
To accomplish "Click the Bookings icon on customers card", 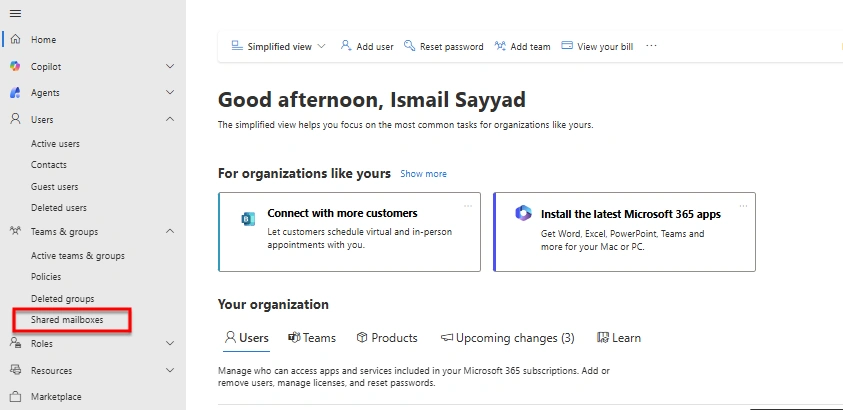I will (x=248, y=219).
